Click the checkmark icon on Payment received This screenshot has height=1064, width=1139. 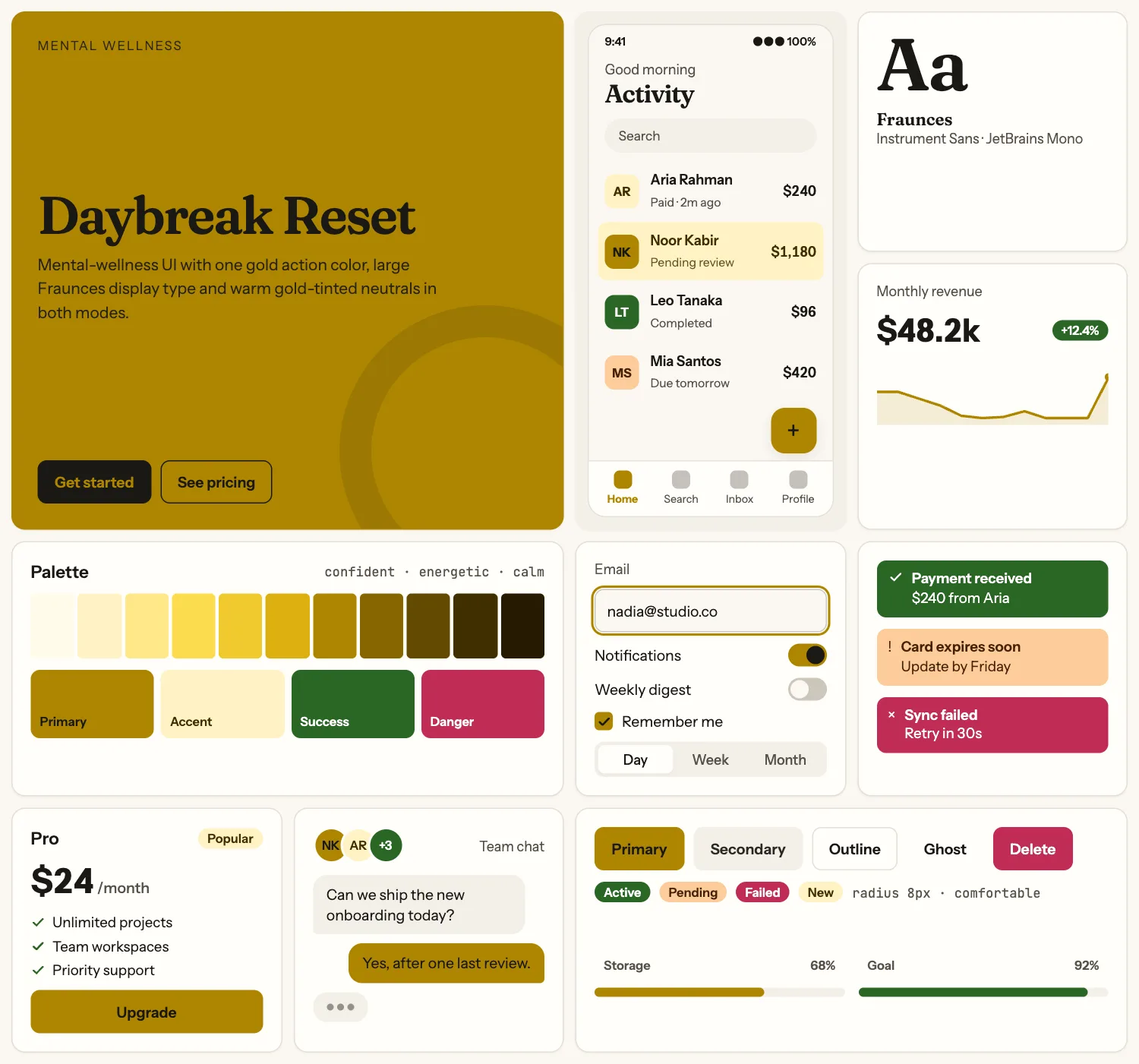[x=896, y=577]
